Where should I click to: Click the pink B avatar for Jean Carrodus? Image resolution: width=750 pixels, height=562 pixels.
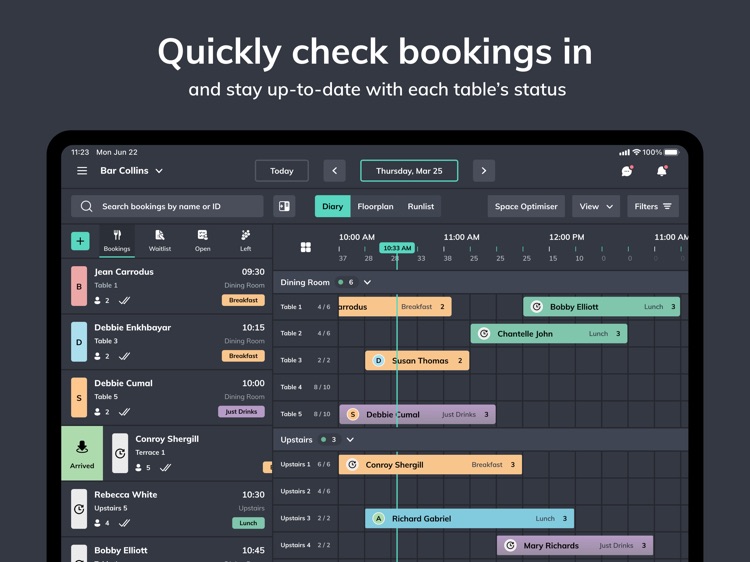click(x=79, y=286)
